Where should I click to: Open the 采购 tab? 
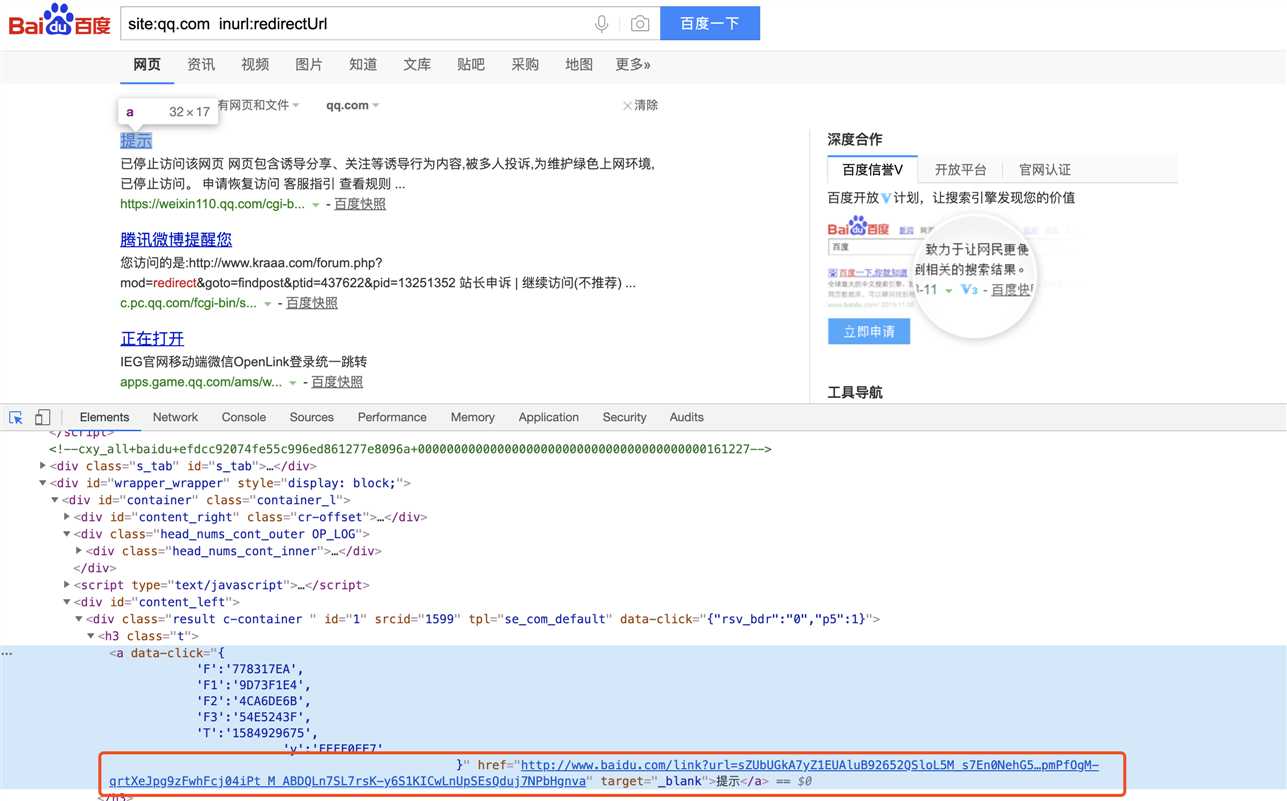(x=525, y=64)
